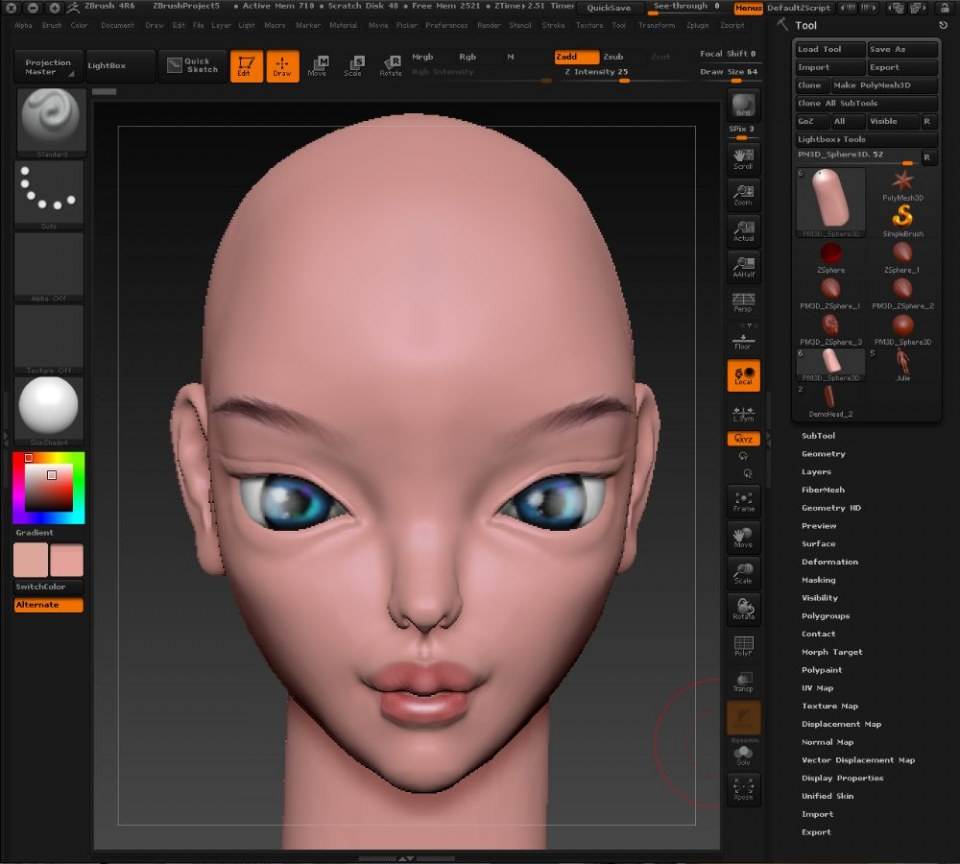Toggle PolyF wireframe display
This screenshot has height=864, width=960.
743,645
